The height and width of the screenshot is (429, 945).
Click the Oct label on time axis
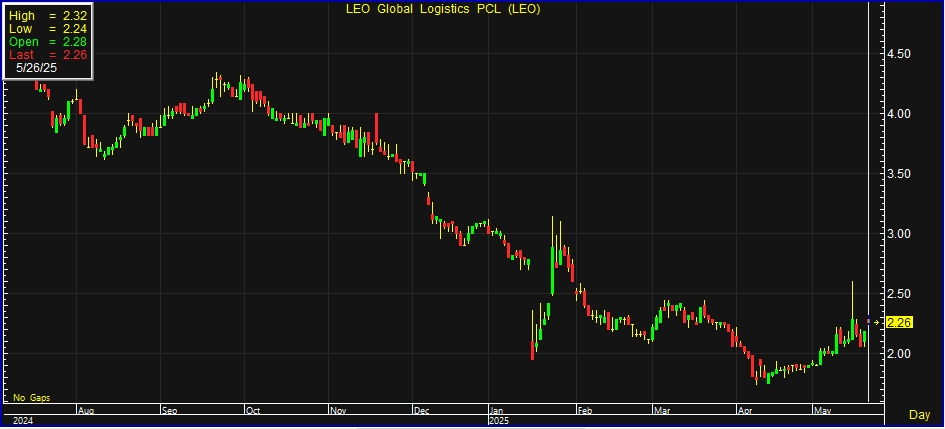tap(253, 410)
